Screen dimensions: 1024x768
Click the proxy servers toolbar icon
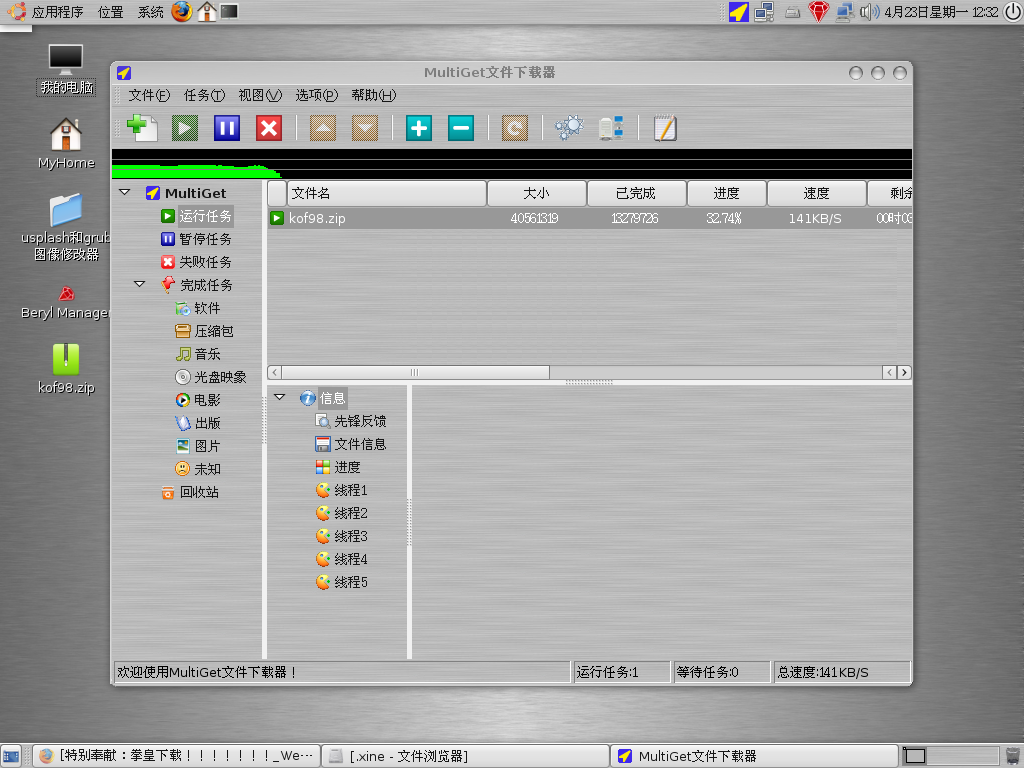pos(611,128)
